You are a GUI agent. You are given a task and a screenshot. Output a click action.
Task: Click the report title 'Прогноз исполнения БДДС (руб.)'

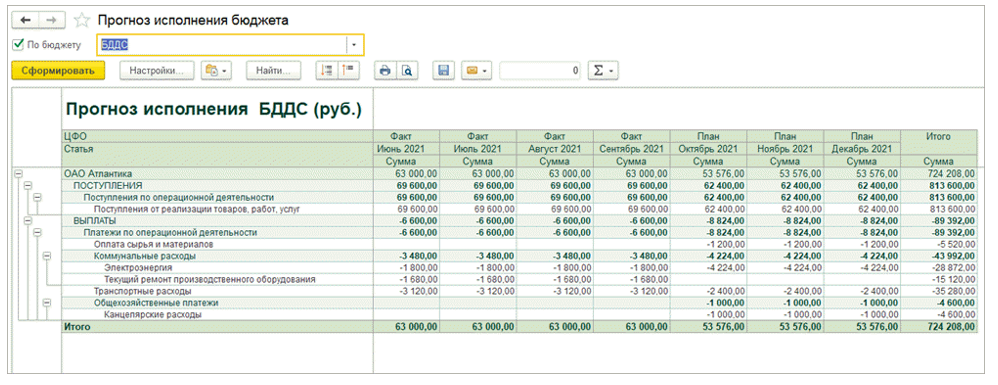pos(214,109)
